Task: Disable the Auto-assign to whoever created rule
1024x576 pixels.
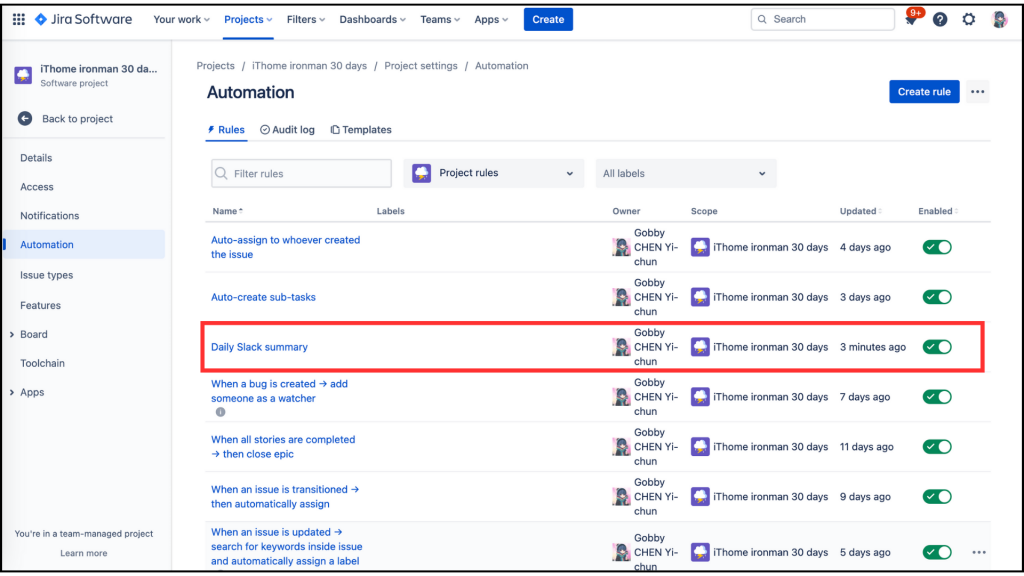Action: 936,248
